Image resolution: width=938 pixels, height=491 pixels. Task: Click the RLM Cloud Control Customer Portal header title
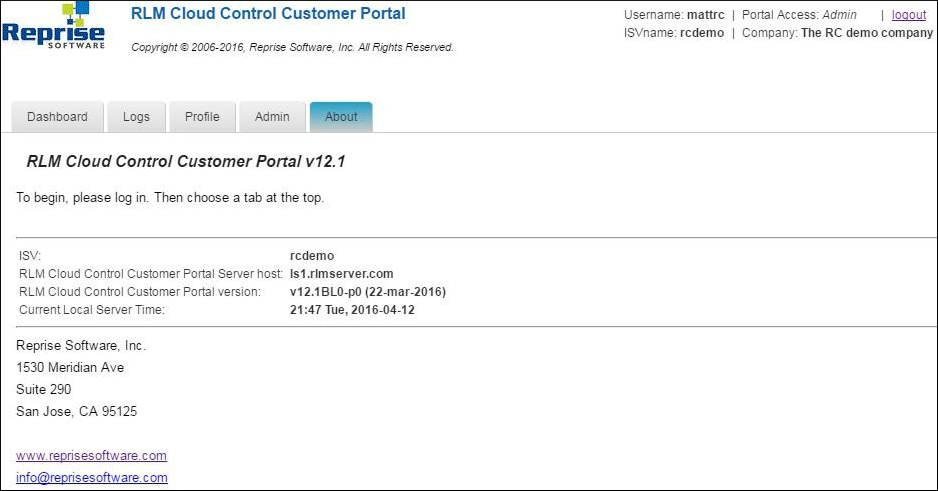click(x=268, y=14)
